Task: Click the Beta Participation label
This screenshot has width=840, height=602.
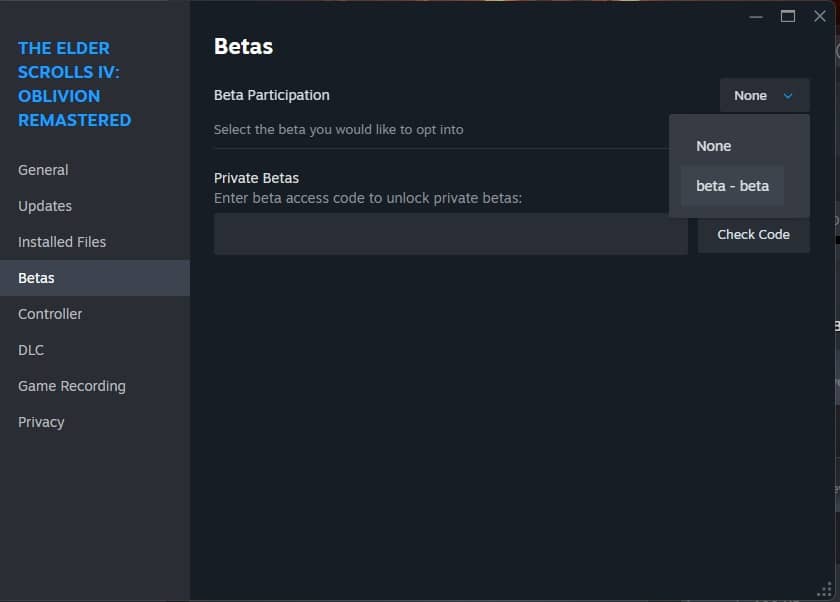Action: 272,95
